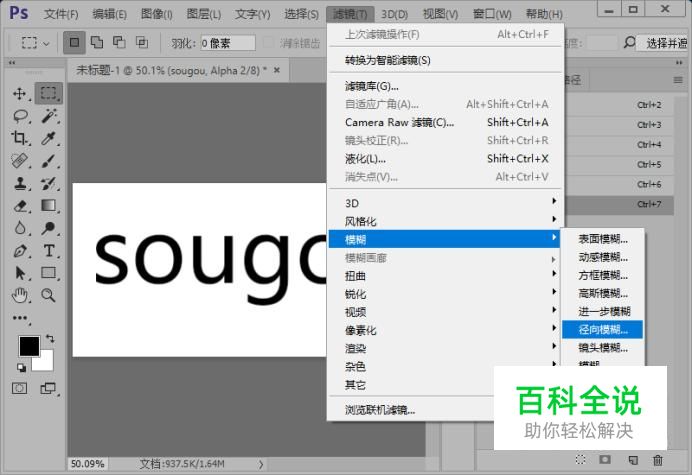The height and width of the screenshot is (475, 692).
Task: Expand the 视频 submenu
Action: [x=446, y=312]
